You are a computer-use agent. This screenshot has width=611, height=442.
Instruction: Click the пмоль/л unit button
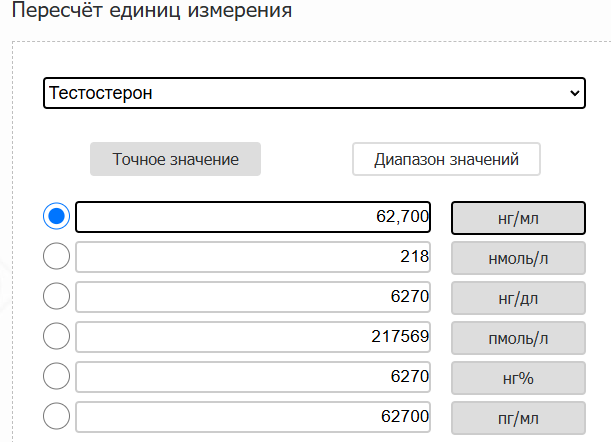tap(518, 338)
